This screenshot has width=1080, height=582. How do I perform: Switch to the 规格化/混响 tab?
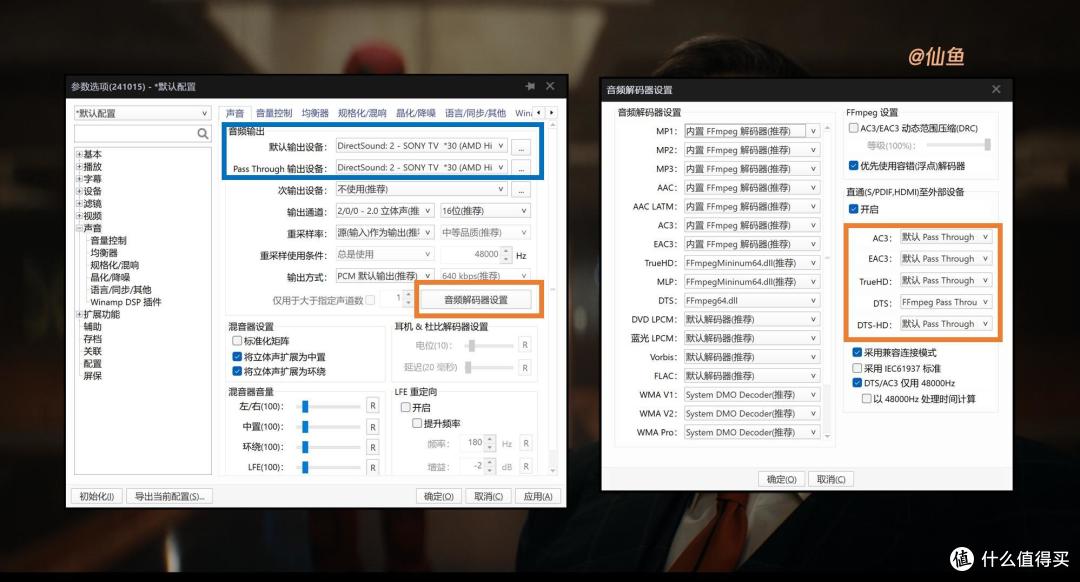click(x=362, y=113)
